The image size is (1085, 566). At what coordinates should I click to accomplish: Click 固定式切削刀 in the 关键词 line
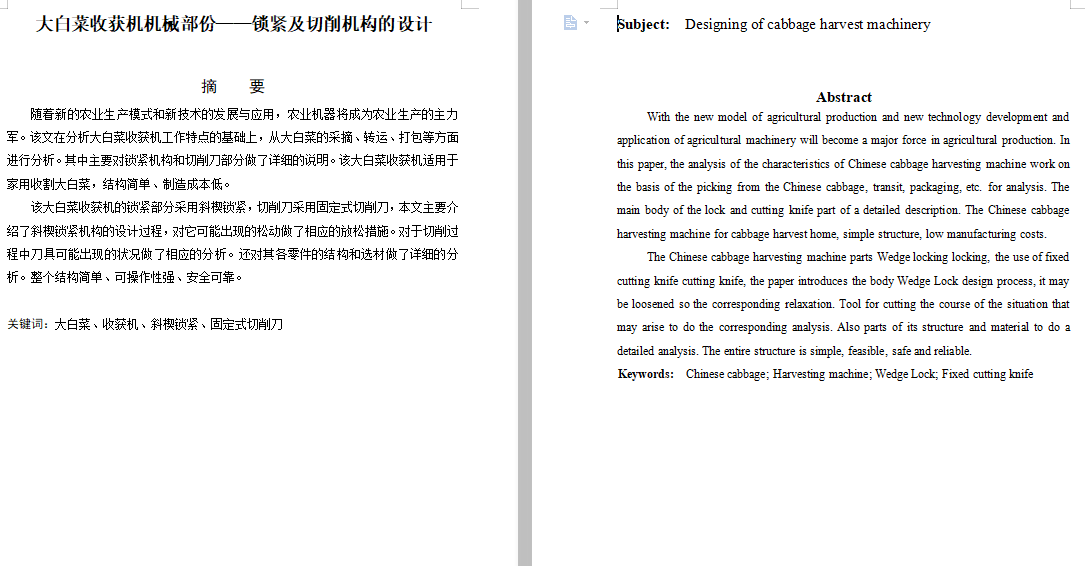coord(247,324)
